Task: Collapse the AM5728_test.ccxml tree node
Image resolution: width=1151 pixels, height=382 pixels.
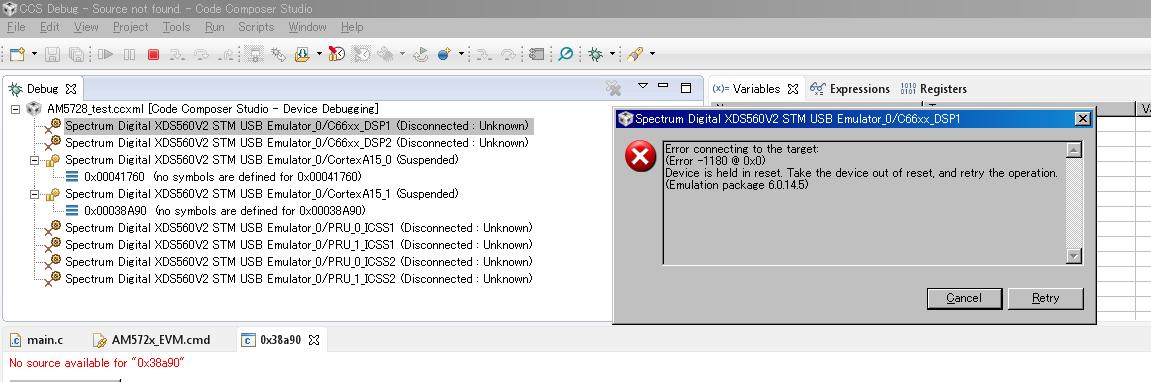Action: pos(15,109)
